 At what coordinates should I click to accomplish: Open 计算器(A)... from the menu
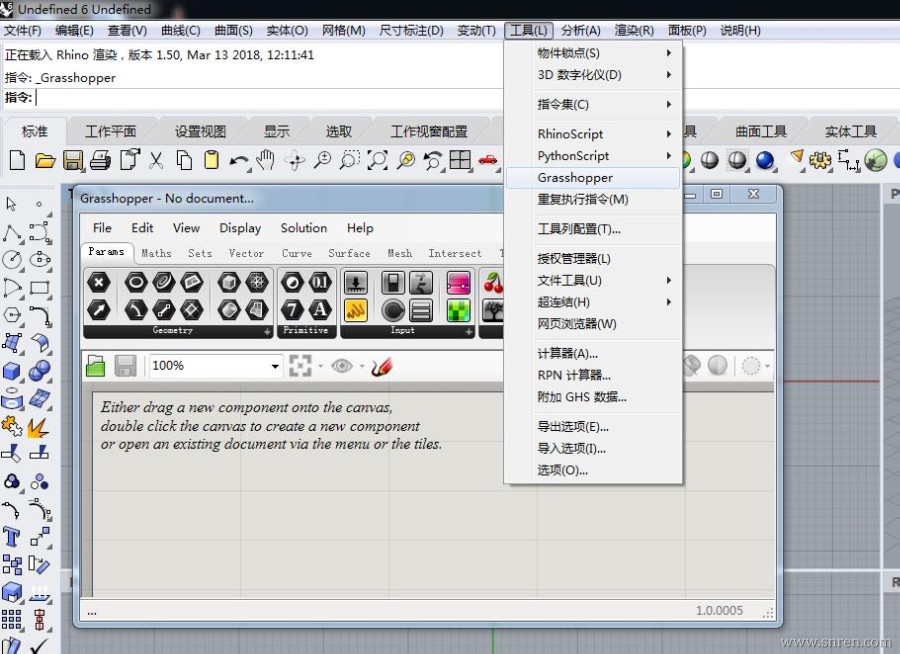click(x=594, y=353)
